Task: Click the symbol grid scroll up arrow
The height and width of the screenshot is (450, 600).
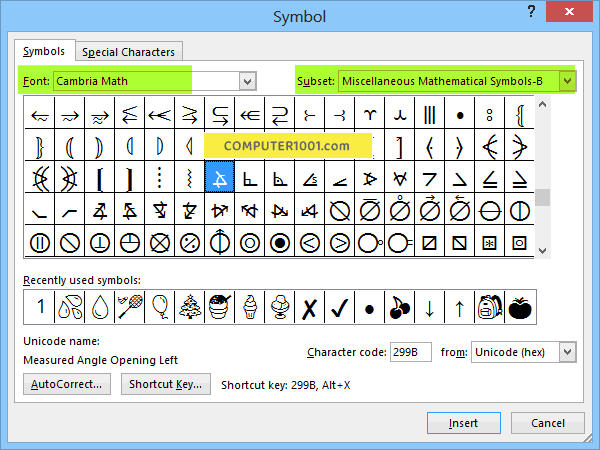Action: 542,104
